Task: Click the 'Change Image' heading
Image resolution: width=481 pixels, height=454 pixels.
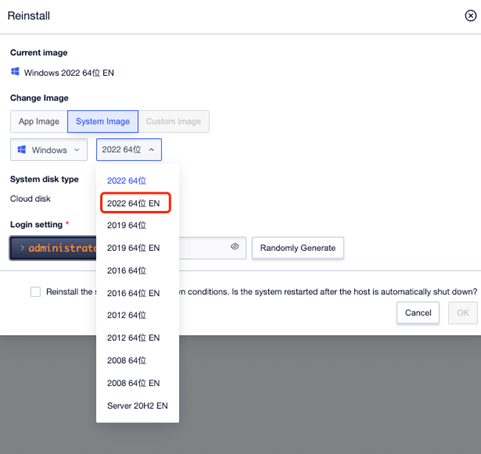Action: pos(39,98)
